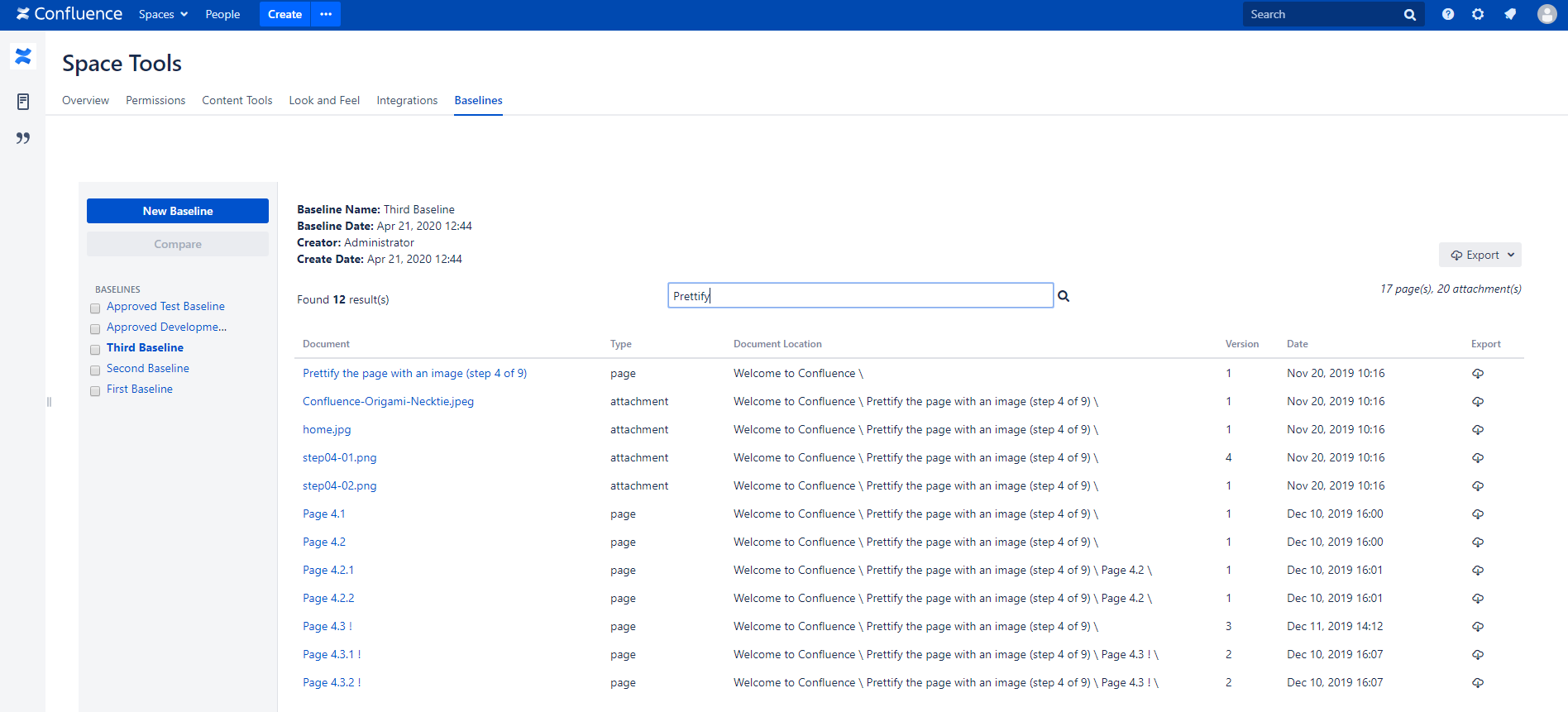Click the Pages icon in left sidebar
Screen dimensions: 1568x712
tap(23, 102)
